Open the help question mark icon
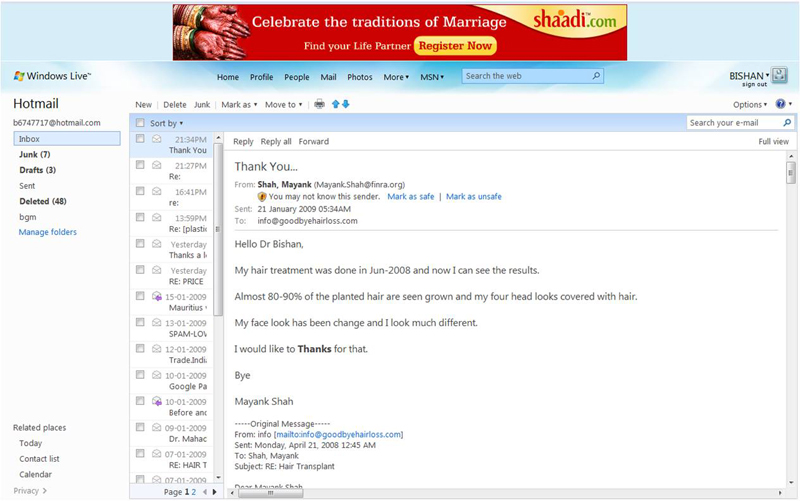 tap(780, 104)
